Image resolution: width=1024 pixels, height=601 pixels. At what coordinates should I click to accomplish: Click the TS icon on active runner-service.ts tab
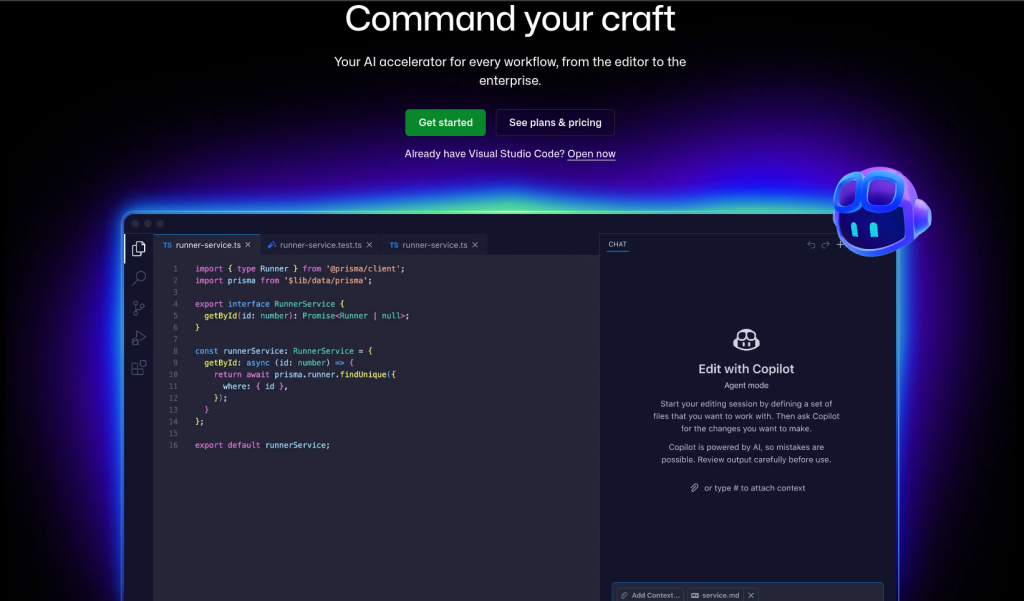pos(167,245)
